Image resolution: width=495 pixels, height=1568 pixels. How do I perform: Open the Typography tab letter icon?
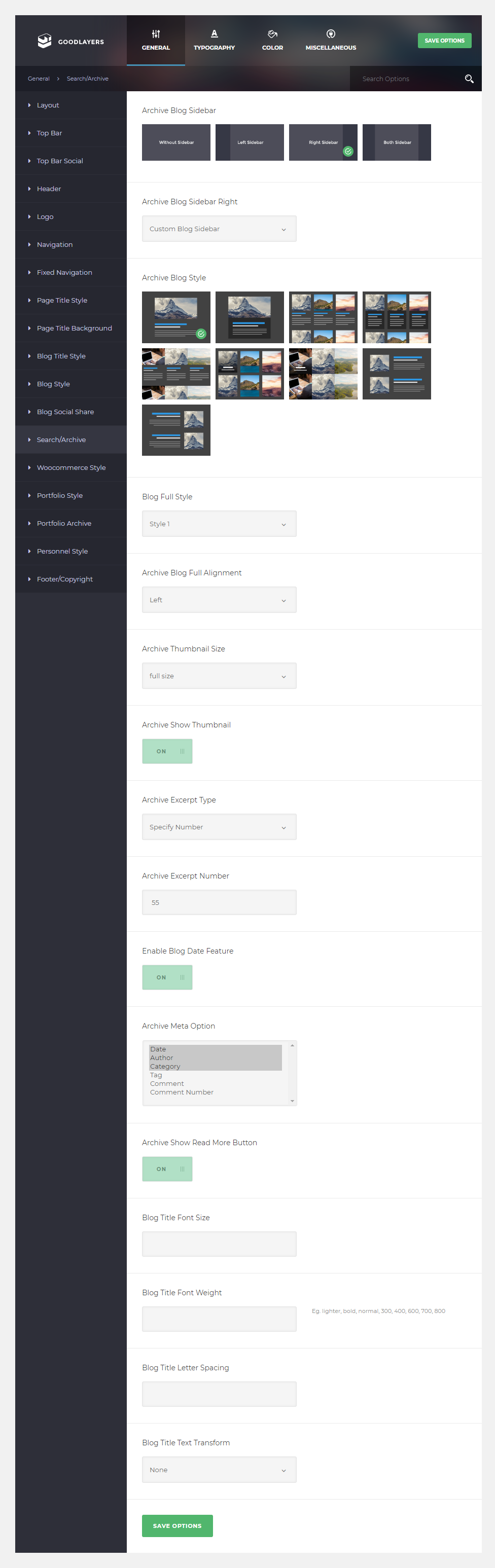tap(215, 34)
